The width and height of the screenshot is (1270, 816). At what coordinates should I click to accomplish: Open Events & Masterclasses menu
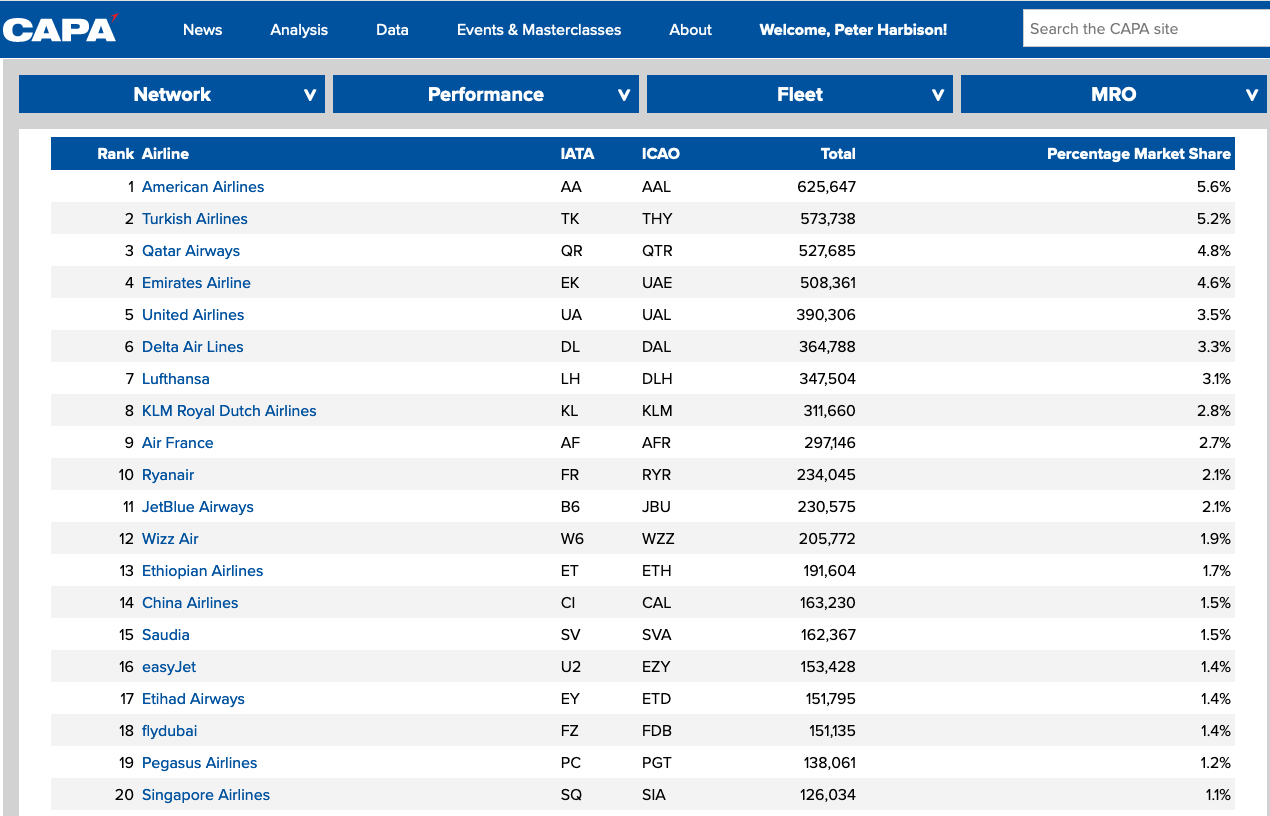(539, 30)
